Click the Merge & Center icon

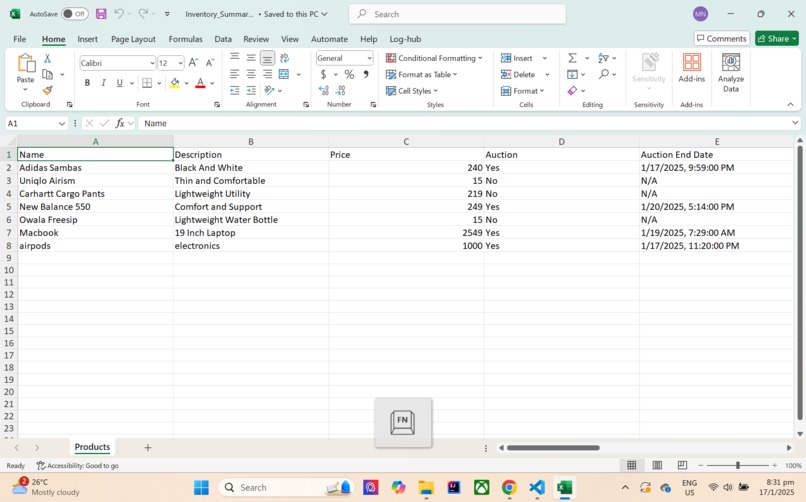(284, 74)
